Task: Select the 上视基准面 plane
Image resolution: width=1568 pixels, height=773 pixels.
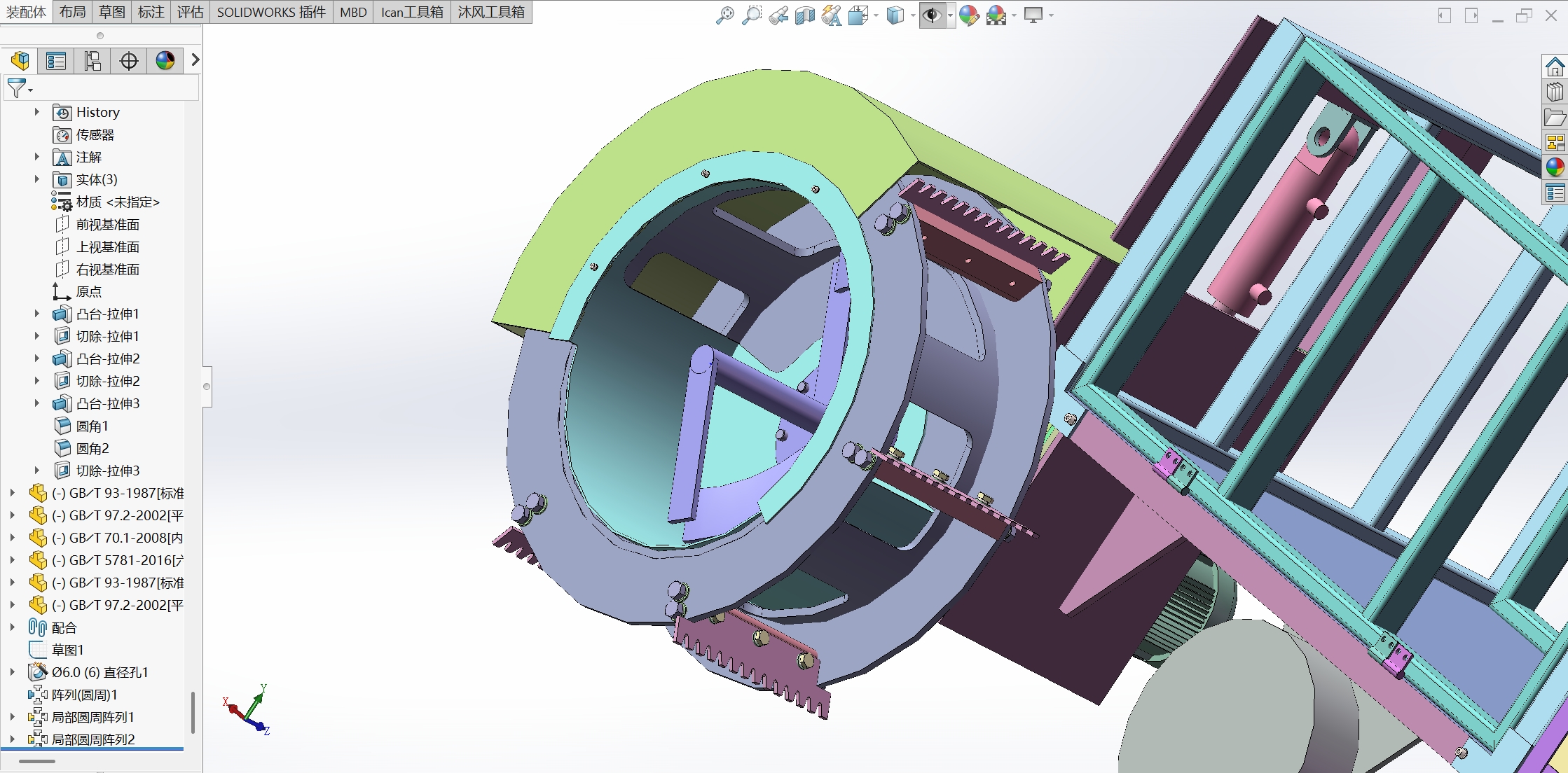Action: [97, 246]
